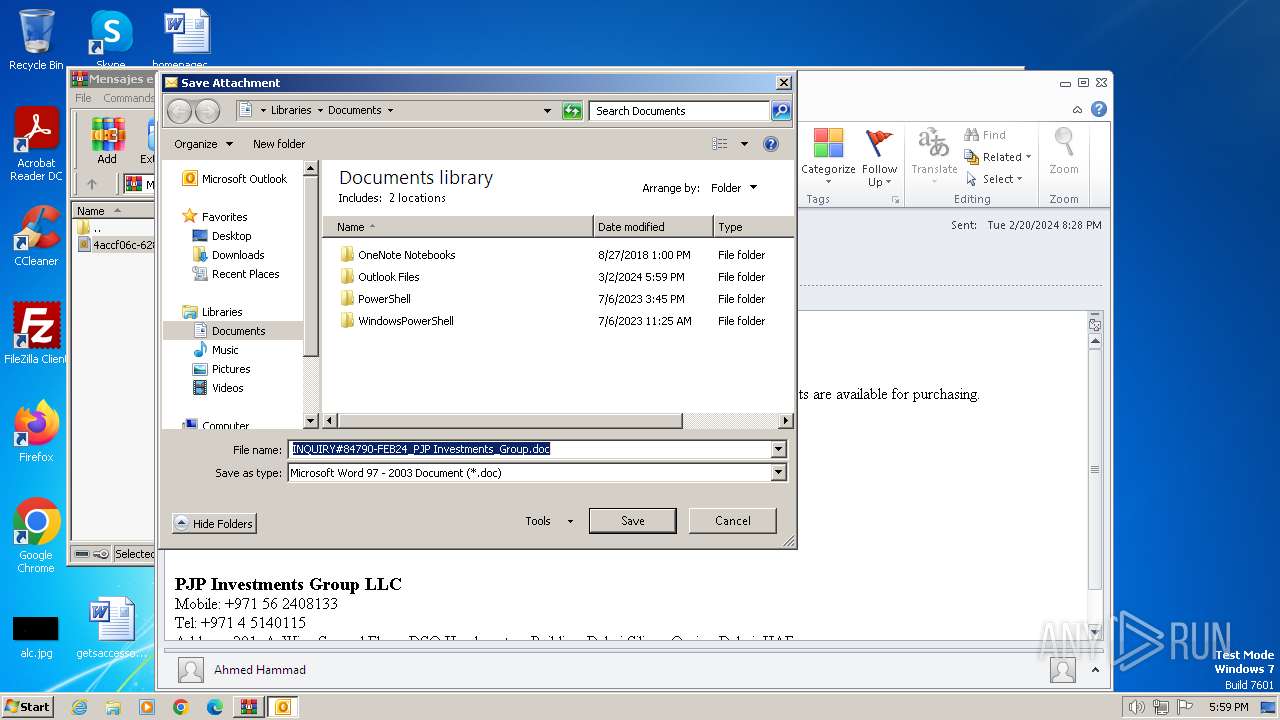Click Zoom in Outlook ribbon
Viewport: 1280px width, 720px height.
(x=1064, y=152)
